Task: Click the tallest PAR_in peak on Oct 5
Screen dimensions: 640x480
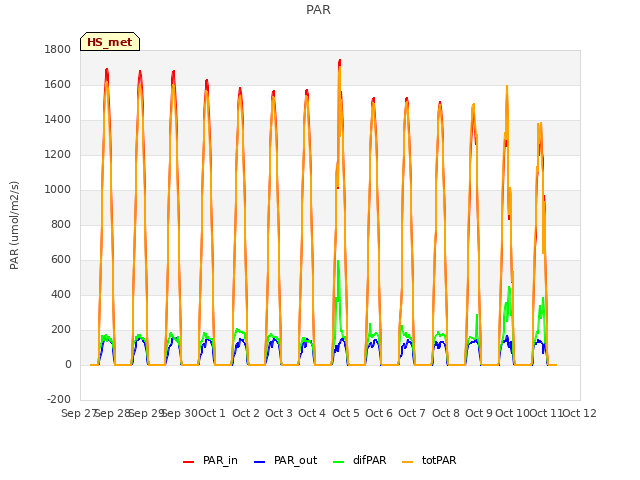Action: [340, 61]
